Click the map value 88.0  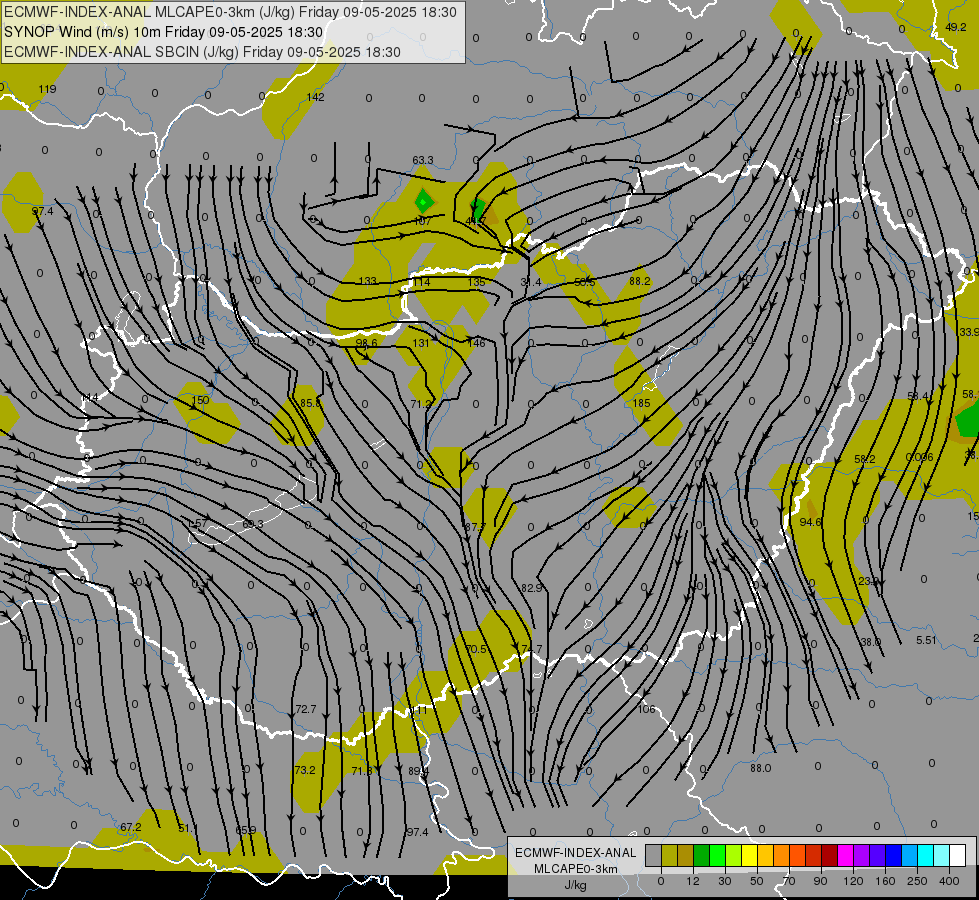(x=760, y=768)
